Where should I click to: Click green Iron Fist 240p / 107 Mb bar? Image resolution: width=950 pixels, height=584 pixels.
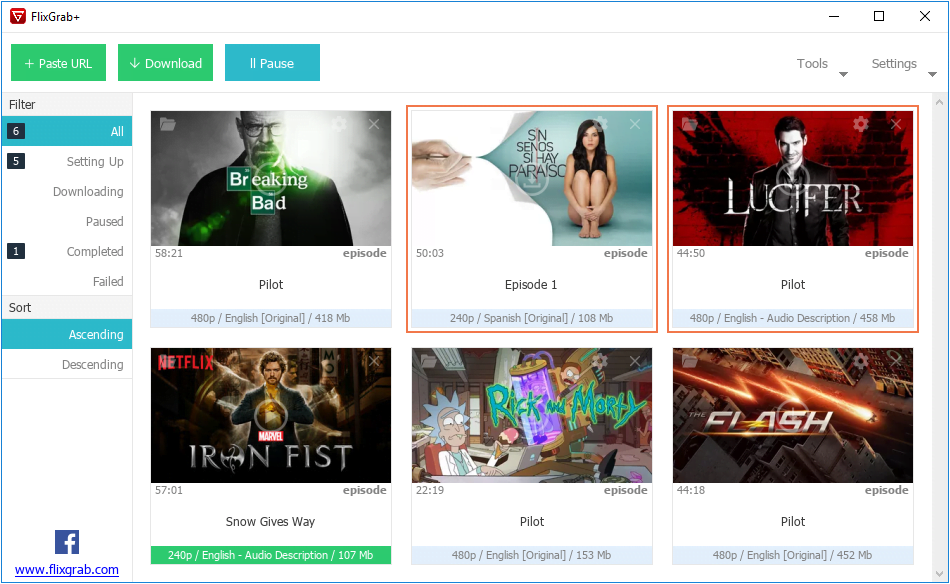tap(271, 555)
